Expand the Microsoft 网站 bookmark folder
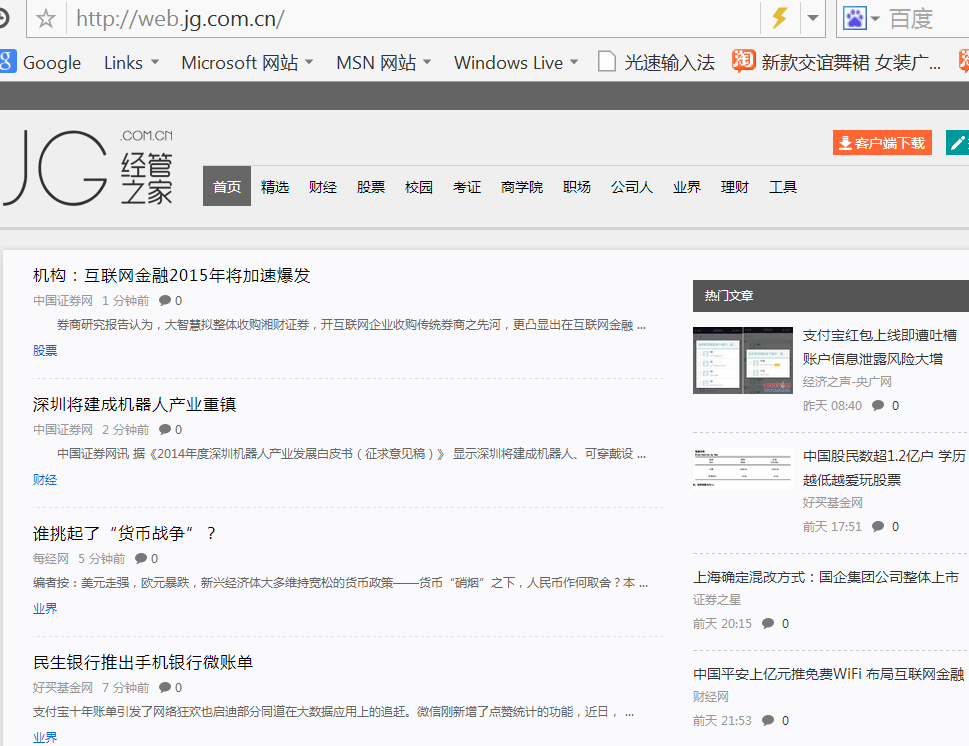Viewport: 969px width, 746px height. click(247, 62)
